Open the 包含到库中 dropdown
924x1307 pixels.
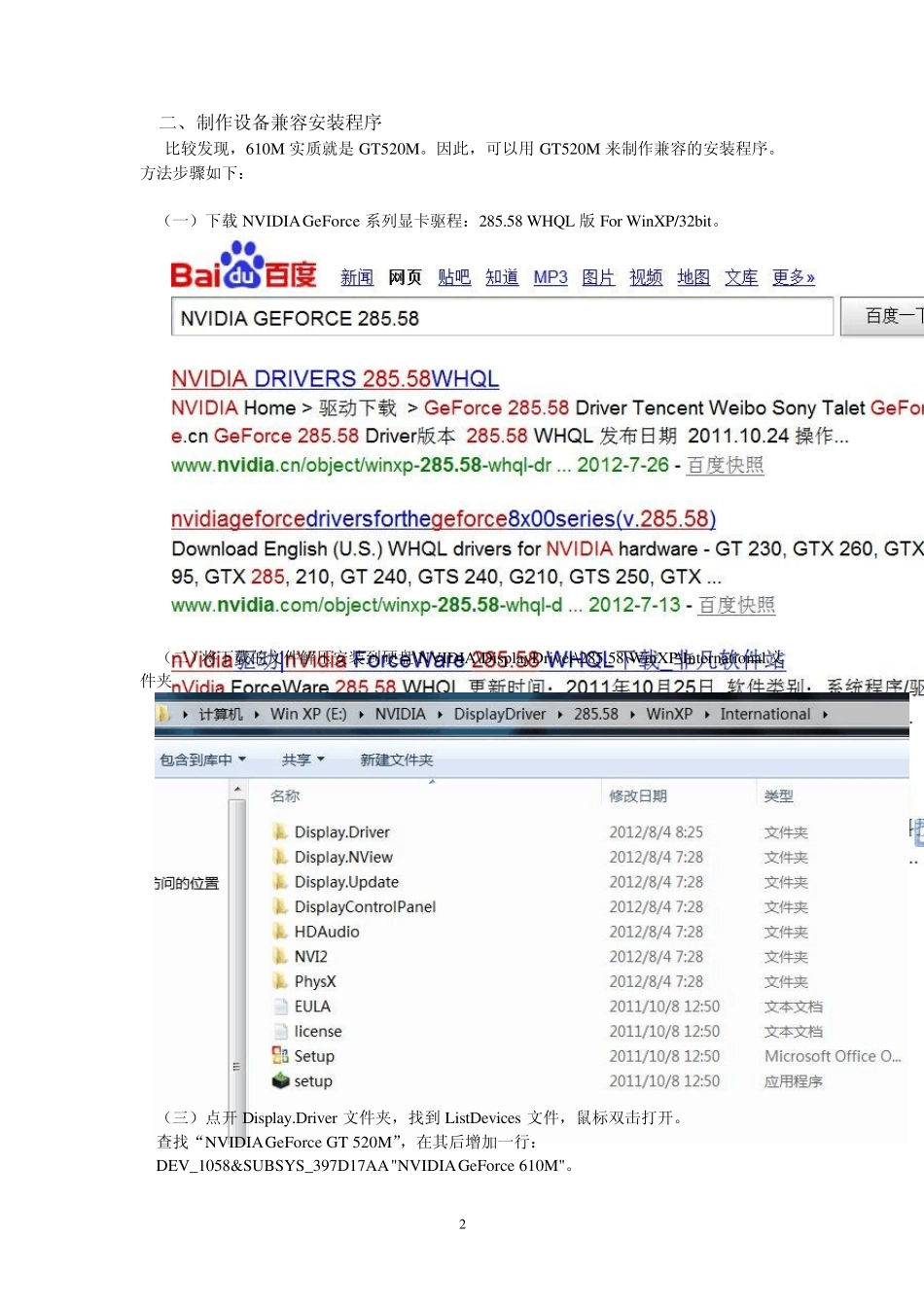click(203, 759)
